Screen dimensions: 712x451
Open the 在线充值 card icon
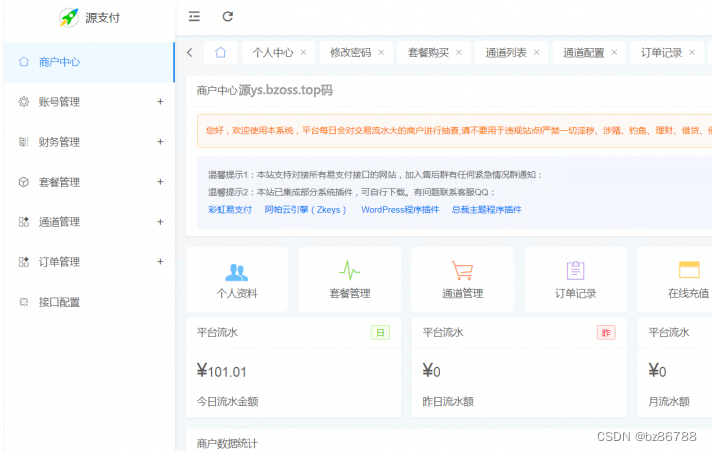689,269
